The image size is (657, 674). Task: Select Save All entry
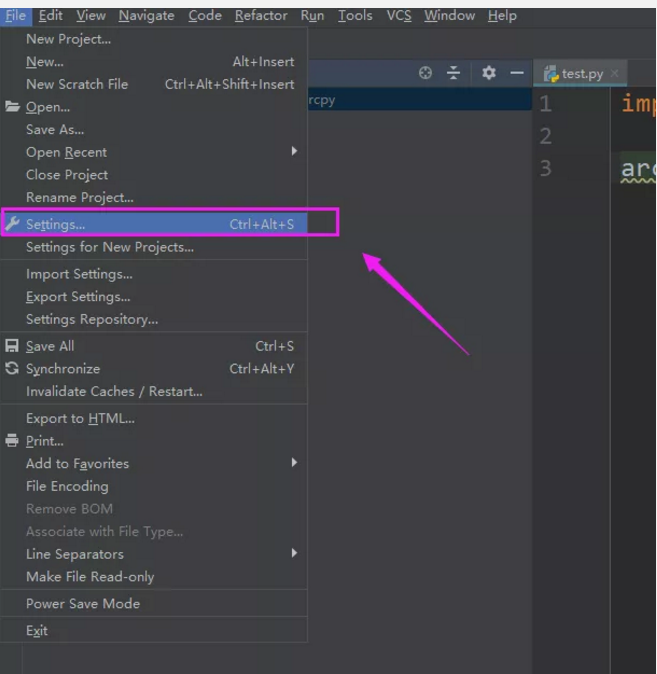(x=154, y=346)
